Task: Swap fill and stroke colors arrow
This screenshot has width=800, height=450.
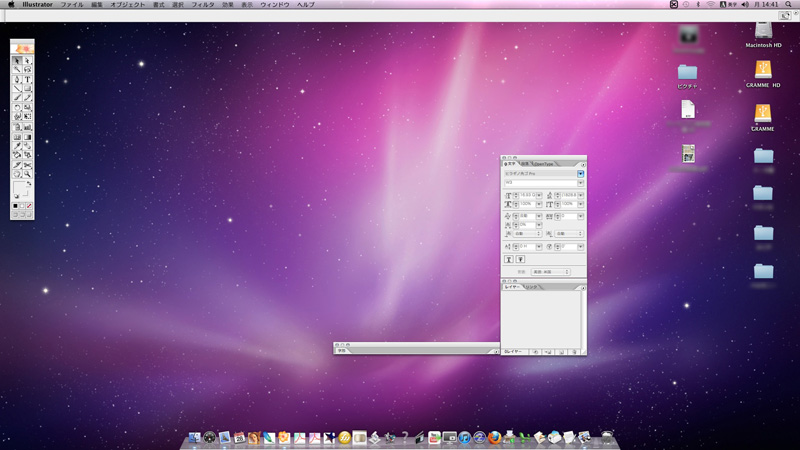Action: 29,184
